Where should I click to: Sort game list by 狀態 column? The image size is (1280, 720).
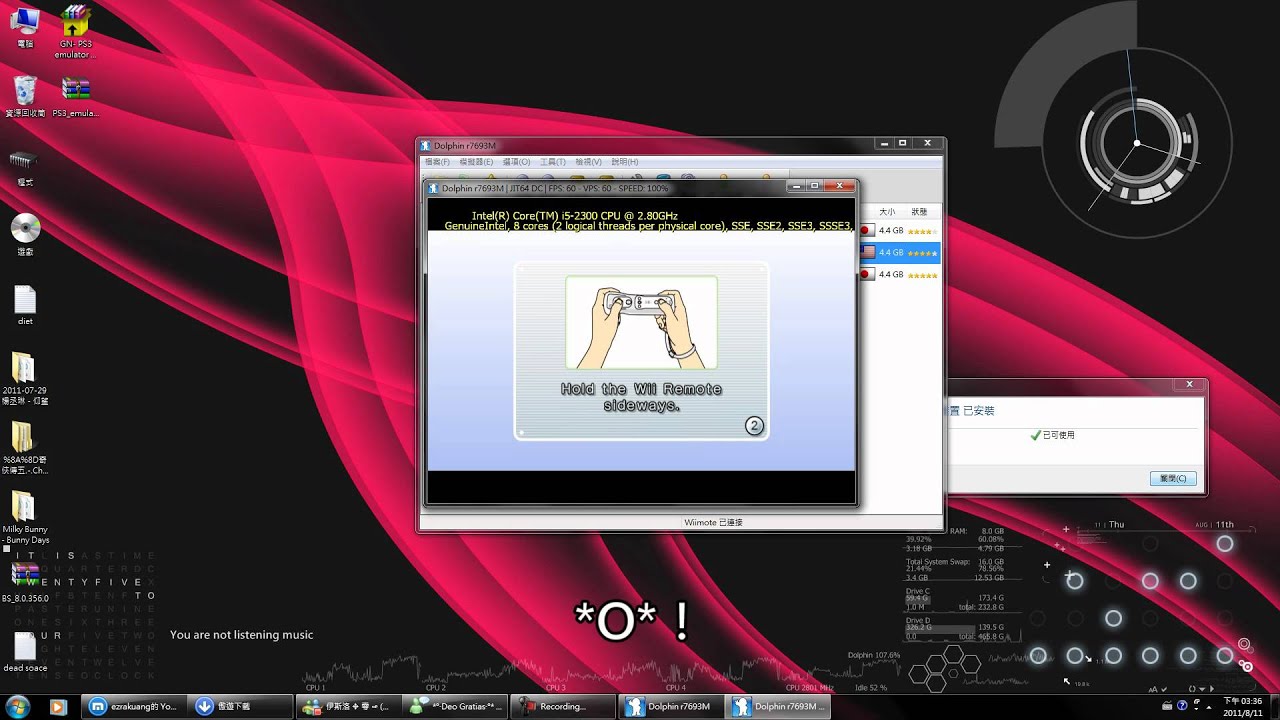click(x=919, y=212)
